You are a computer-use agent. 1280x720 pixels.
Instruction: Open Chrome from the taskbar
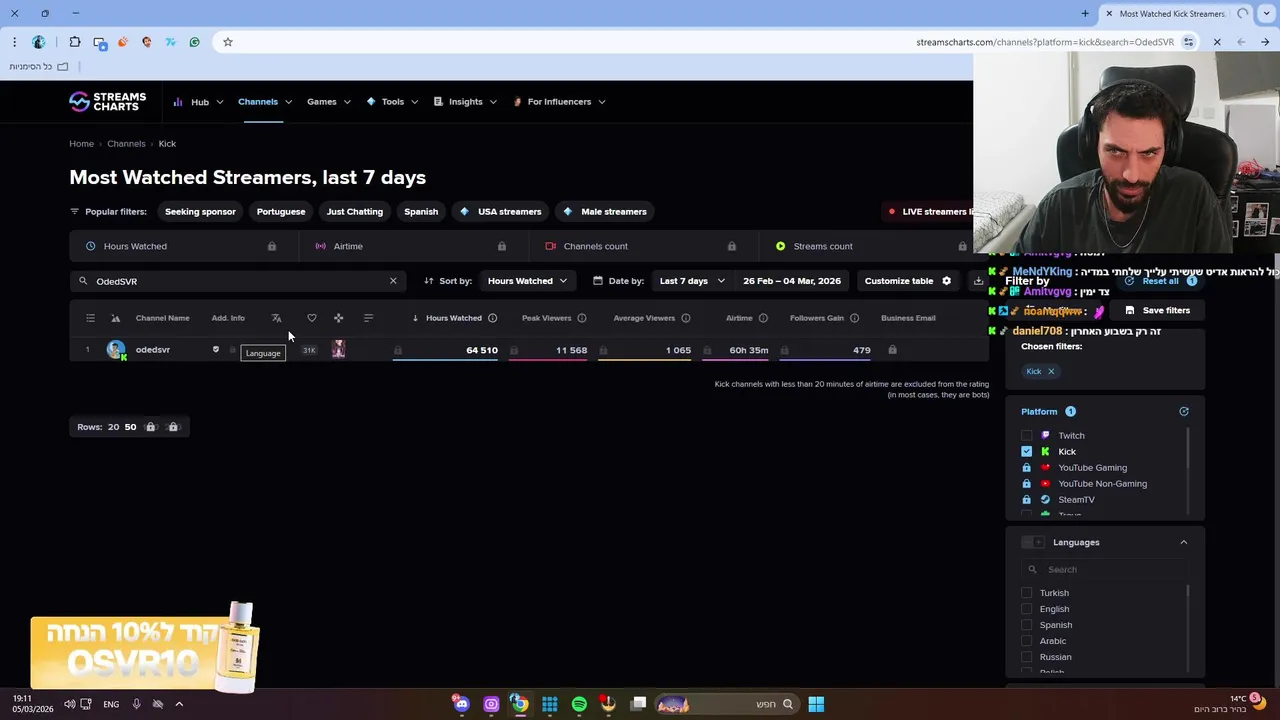click(x=520, y=704)
